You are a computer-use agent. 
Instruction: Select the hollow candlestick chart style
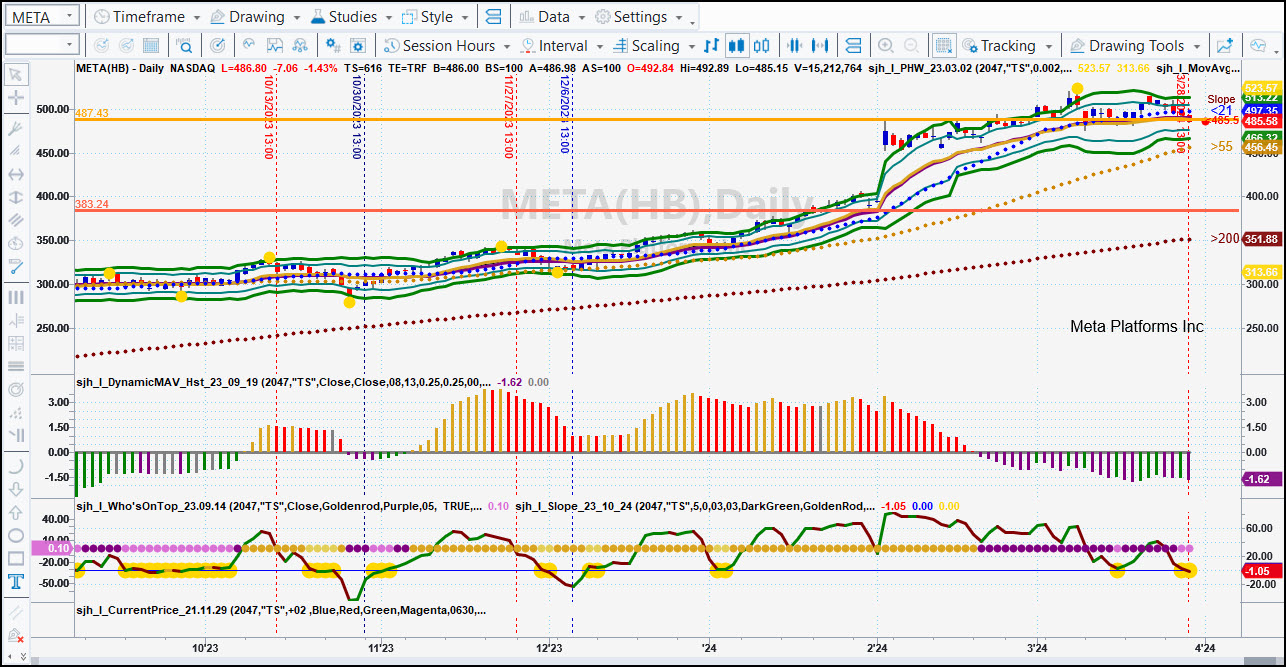[x=762, y=45]
